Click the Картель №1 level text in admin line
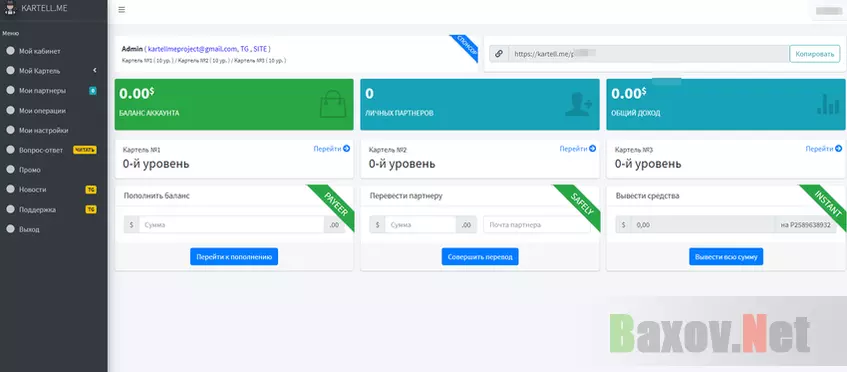Image resolution: width=847 pixels, height=372 pixels. click(x=148, y=60)
